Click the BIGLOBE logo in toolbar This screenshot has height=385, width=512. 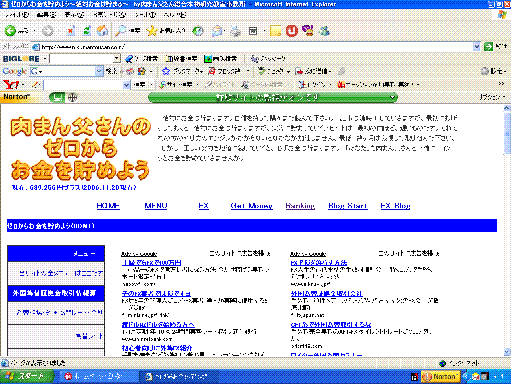click(x=21, y=59)
